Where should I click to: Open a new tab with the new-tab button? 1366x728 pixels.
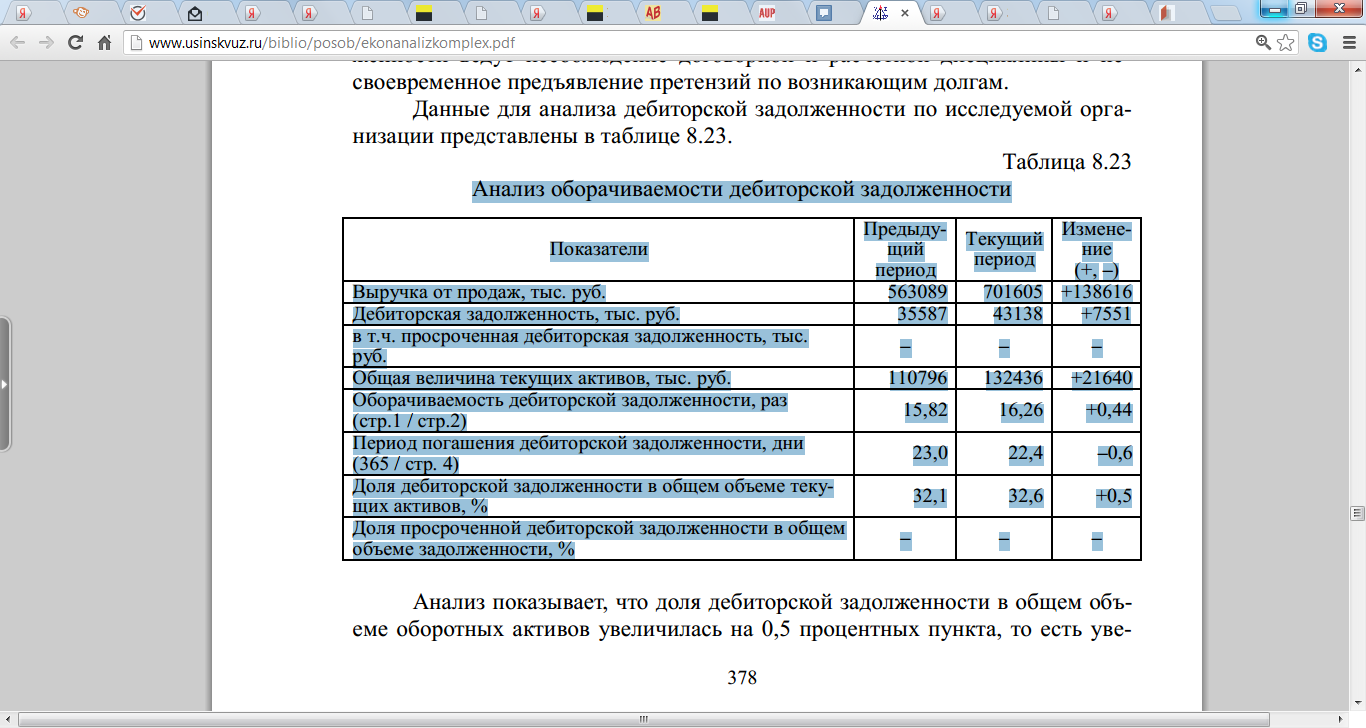[1225, 14]
